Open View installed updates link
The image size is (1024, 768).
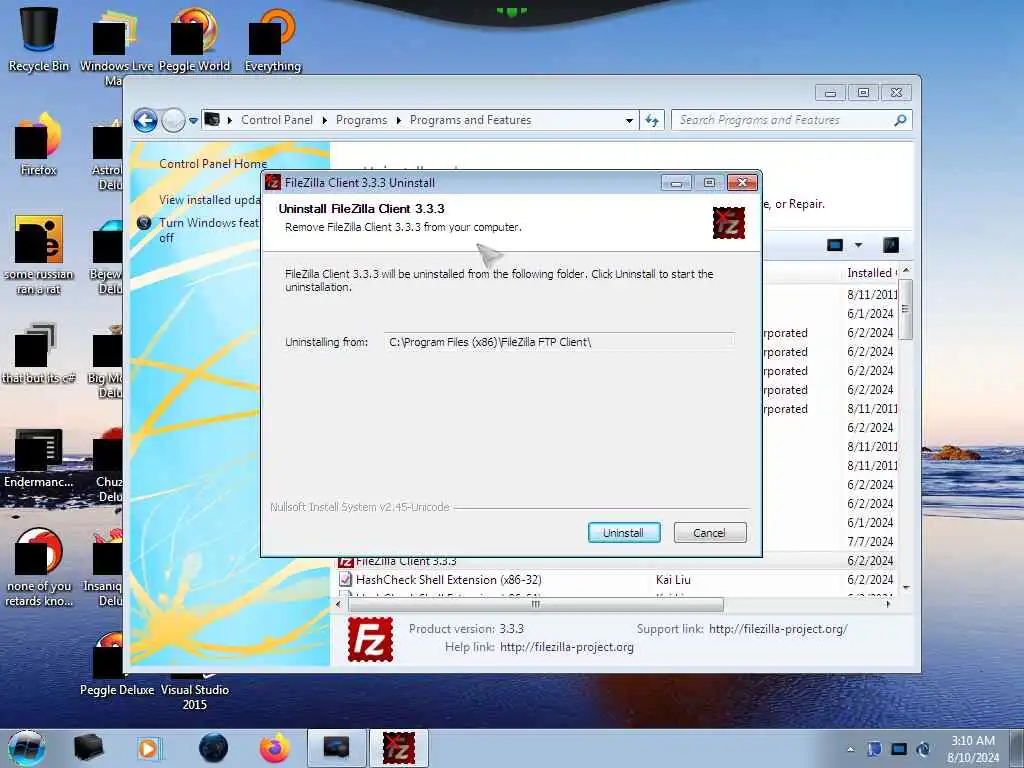coord(210,200)
